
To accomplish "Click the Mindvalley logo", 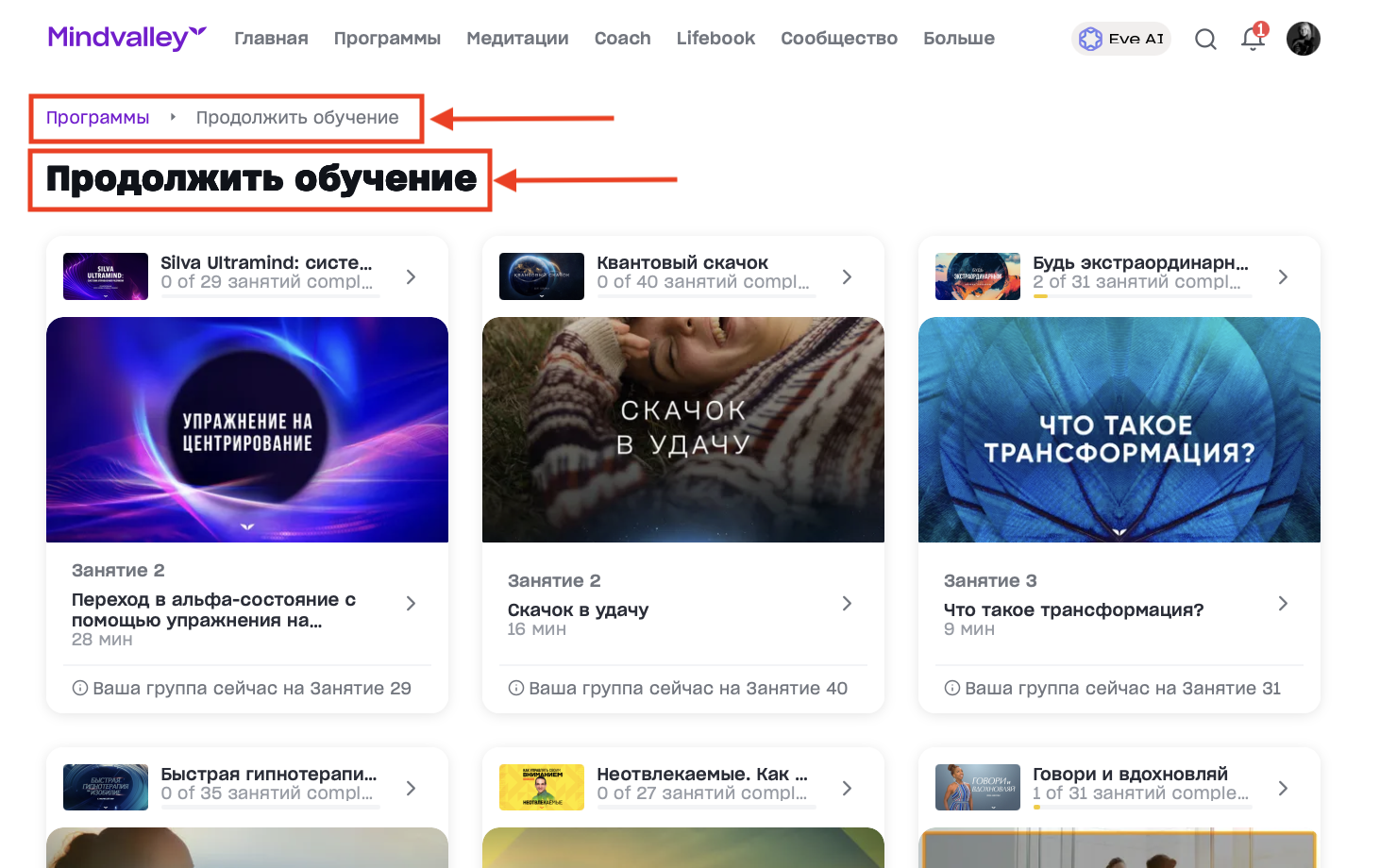I will 126,38.
